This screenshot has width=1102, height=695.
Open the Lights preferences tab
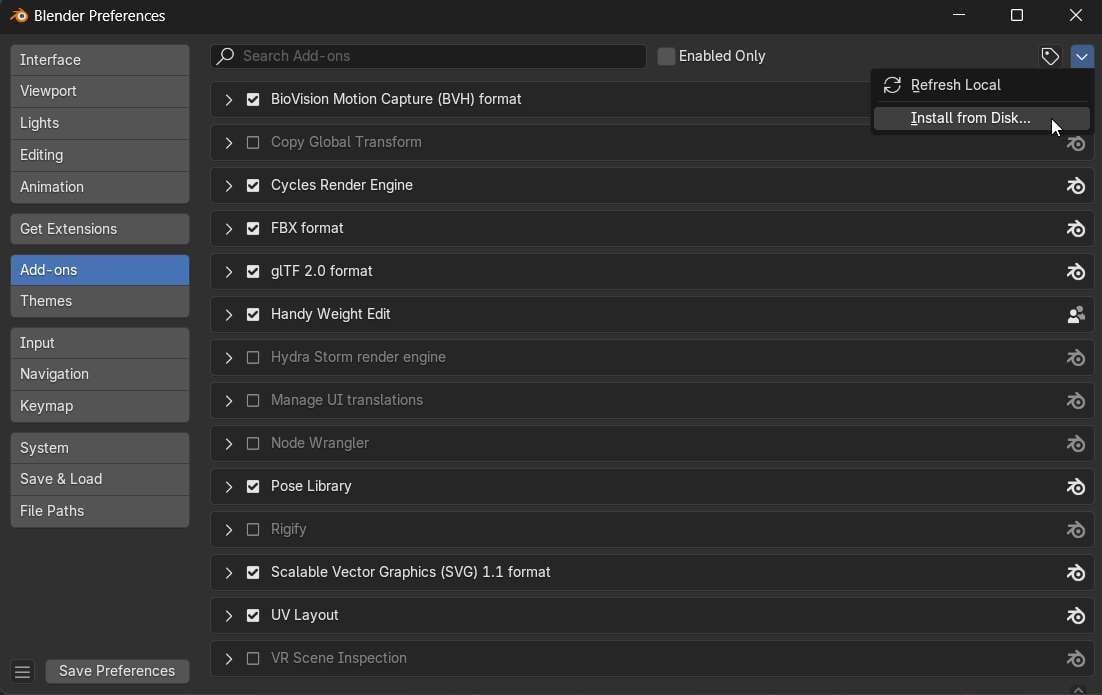(x=100, y=123)
